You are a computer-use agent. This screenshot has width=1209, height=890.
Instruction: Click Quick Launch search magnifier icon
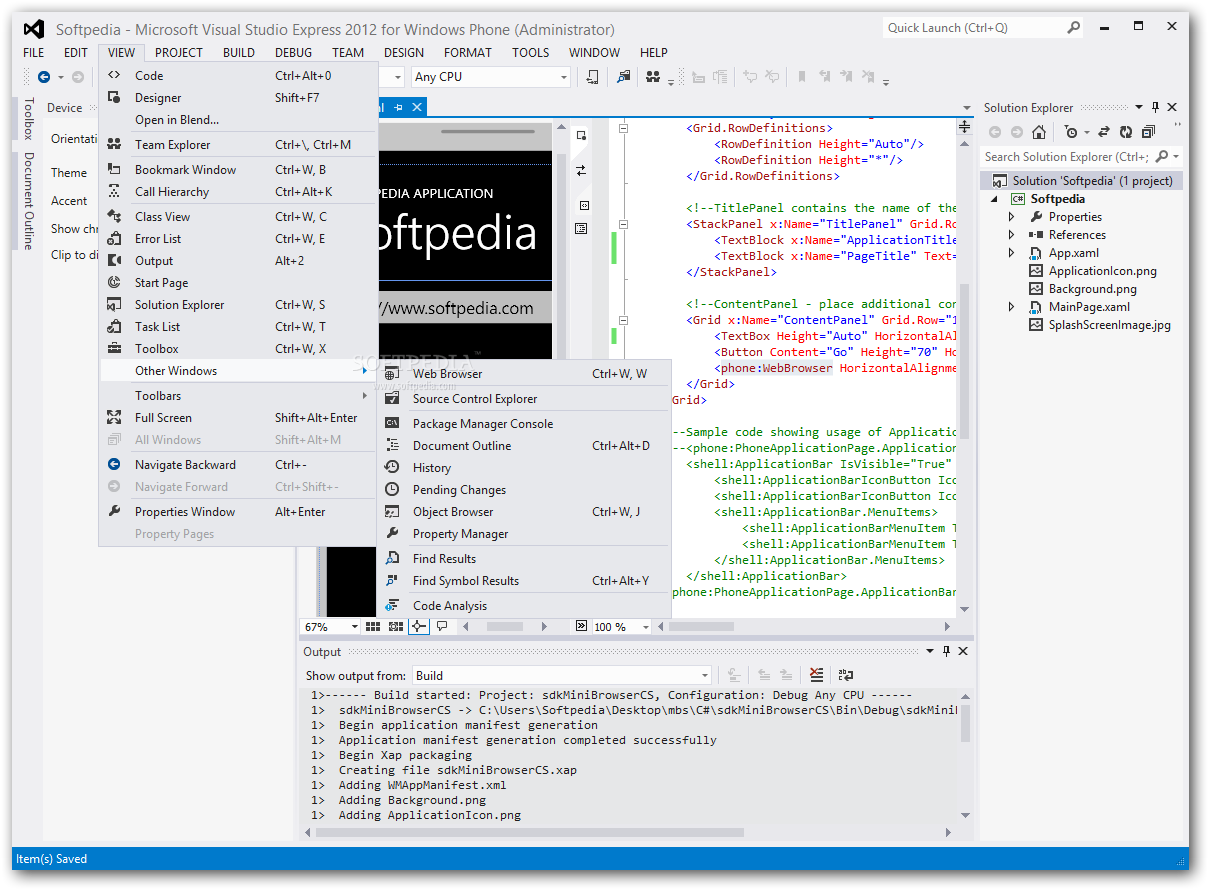(1073, 28)
